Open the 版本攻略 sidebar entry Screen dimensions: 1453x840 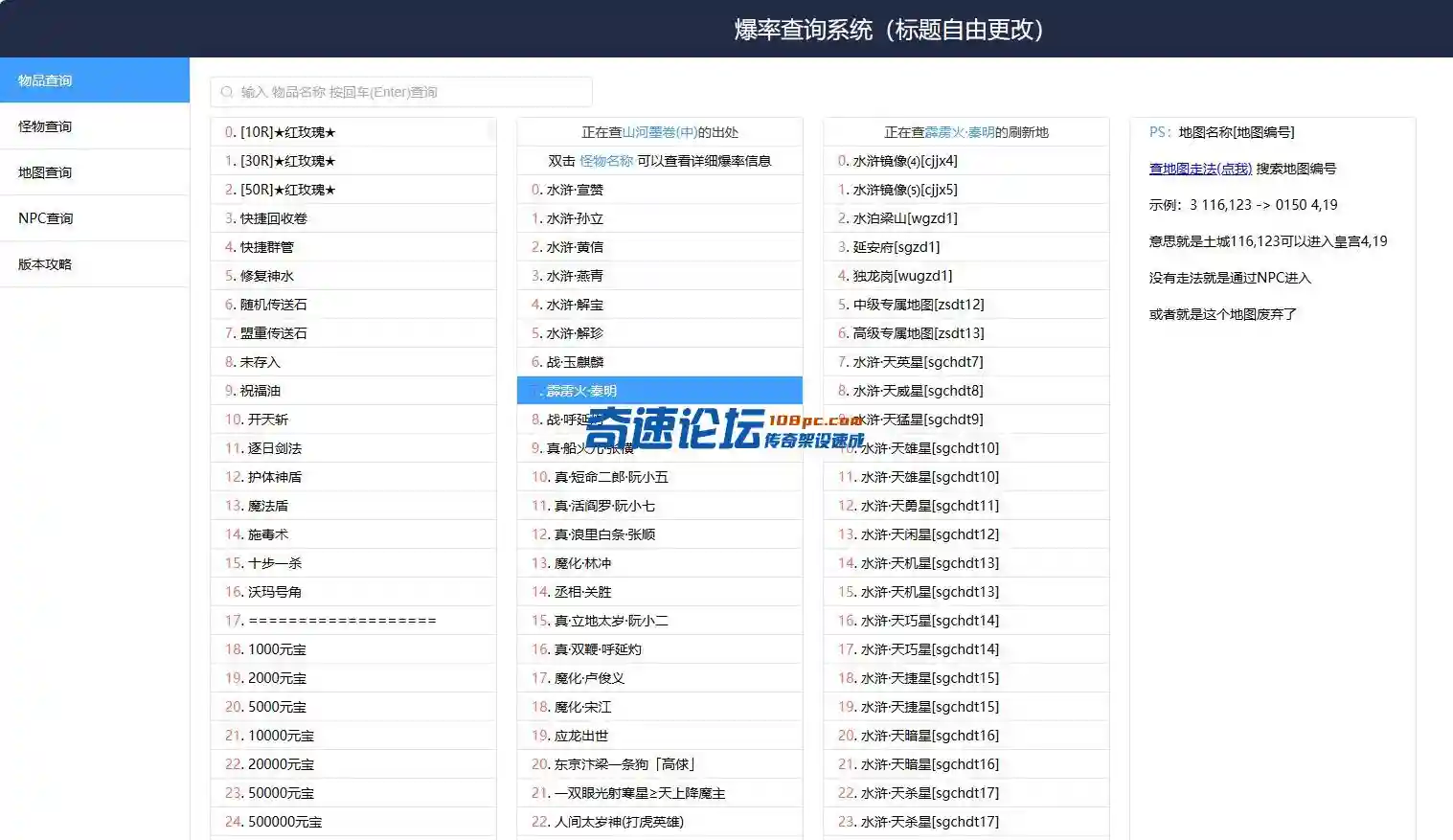coord(95,264)
